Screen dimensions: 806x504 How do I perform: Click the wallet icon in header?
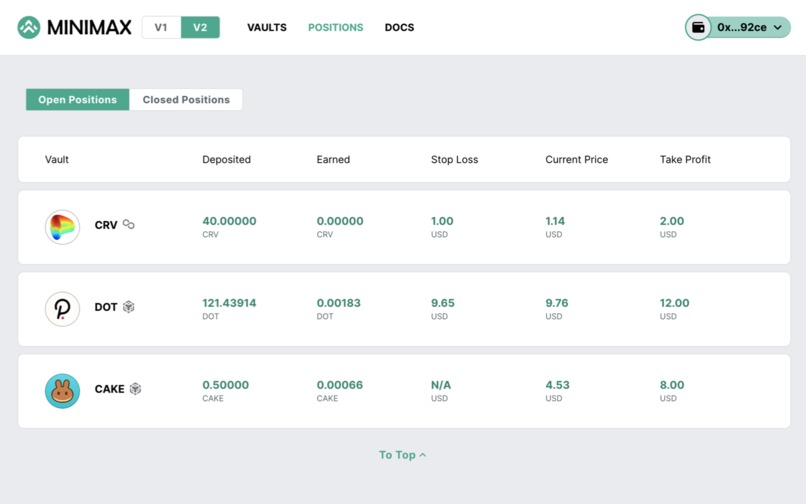pos(698,27)
